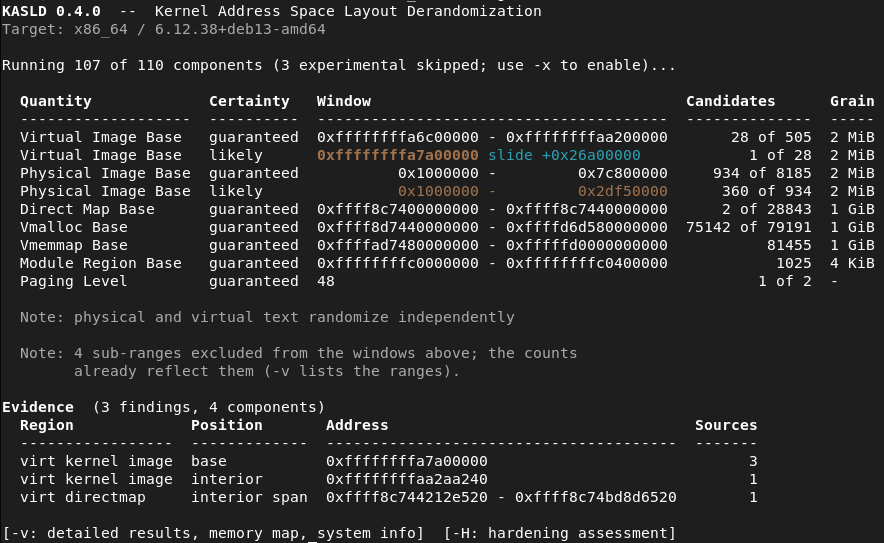This screenshot has height=543, width=884.
Task: Click the span end 0xffff8c74bd8d6520
Action: 596,497
